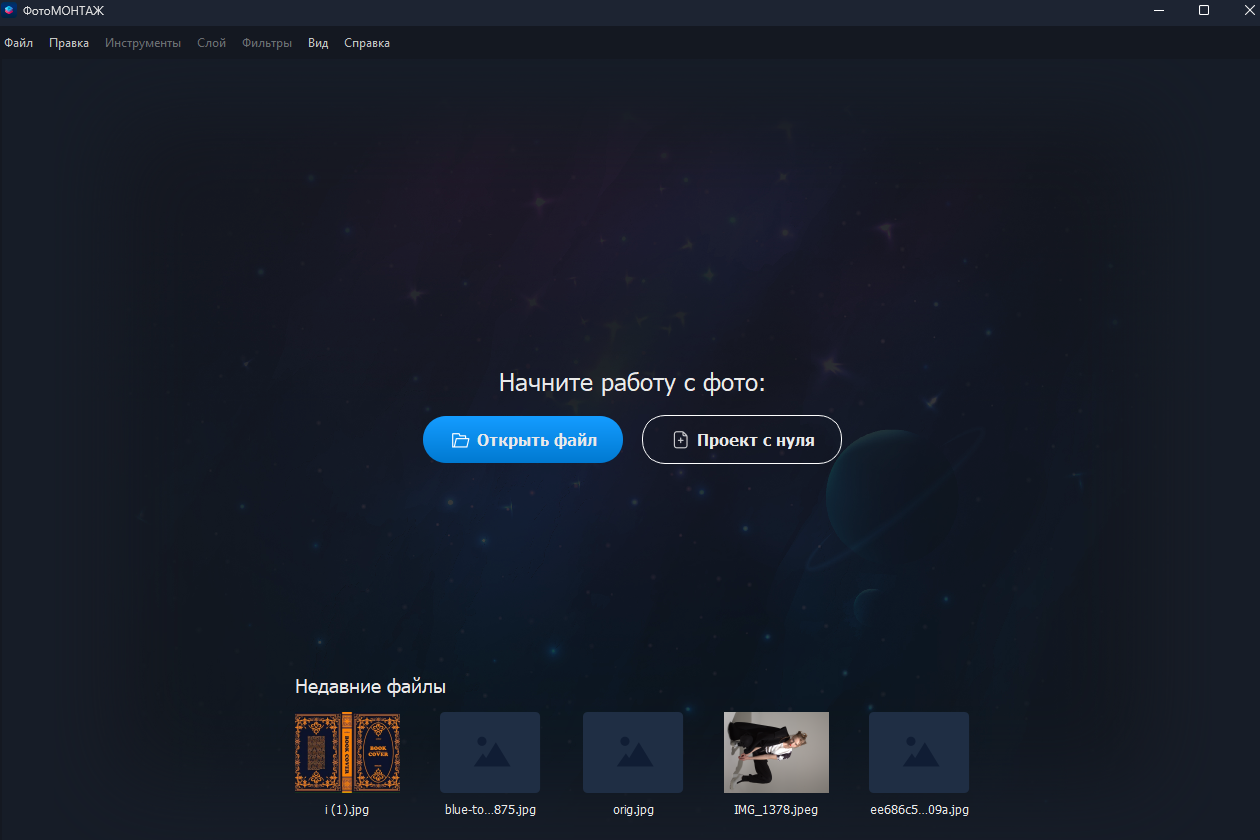Viewport: 1260px width, 840px height.
Task: Open the Фильтры menu
Action: (x=267, y=43)
